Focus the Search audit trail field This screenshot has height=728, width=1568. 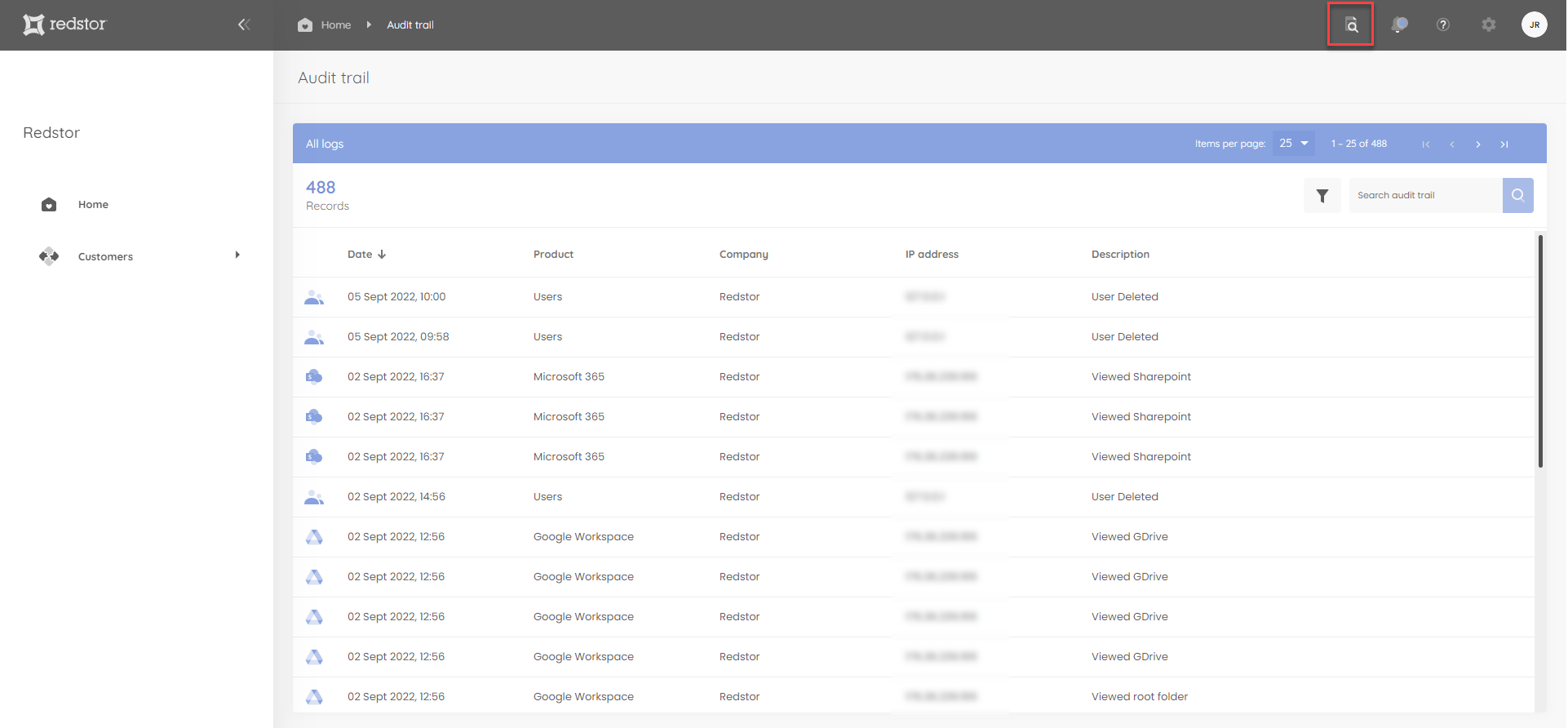coord(1426,195)
